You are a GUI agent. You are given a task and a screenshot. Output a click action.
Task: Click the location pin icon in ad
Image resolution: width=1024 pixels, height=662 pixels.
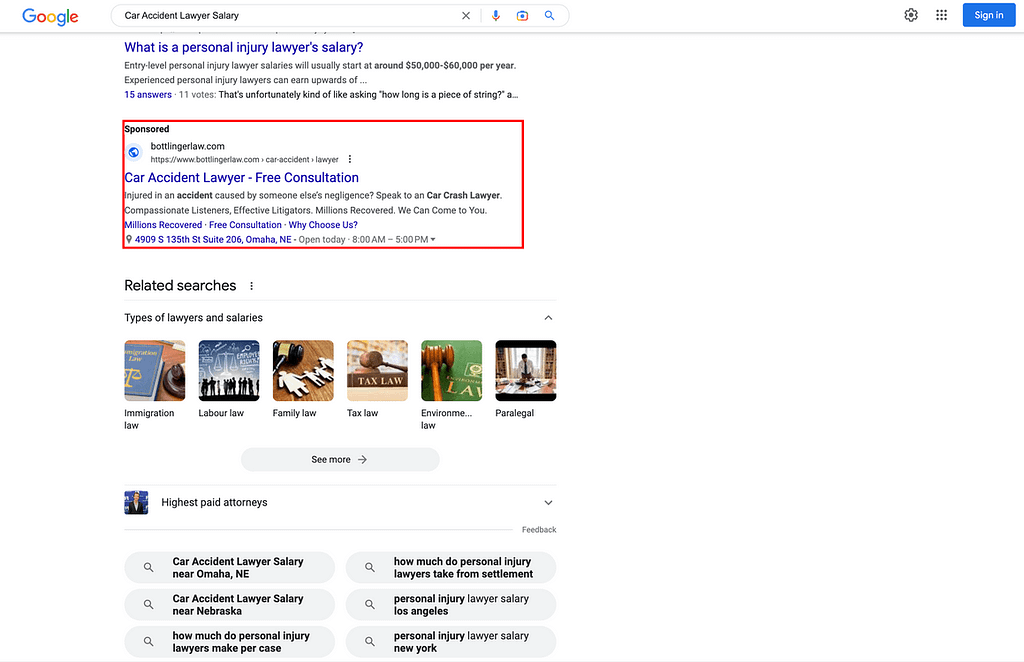pyautogui.click(x=129, y=240)
